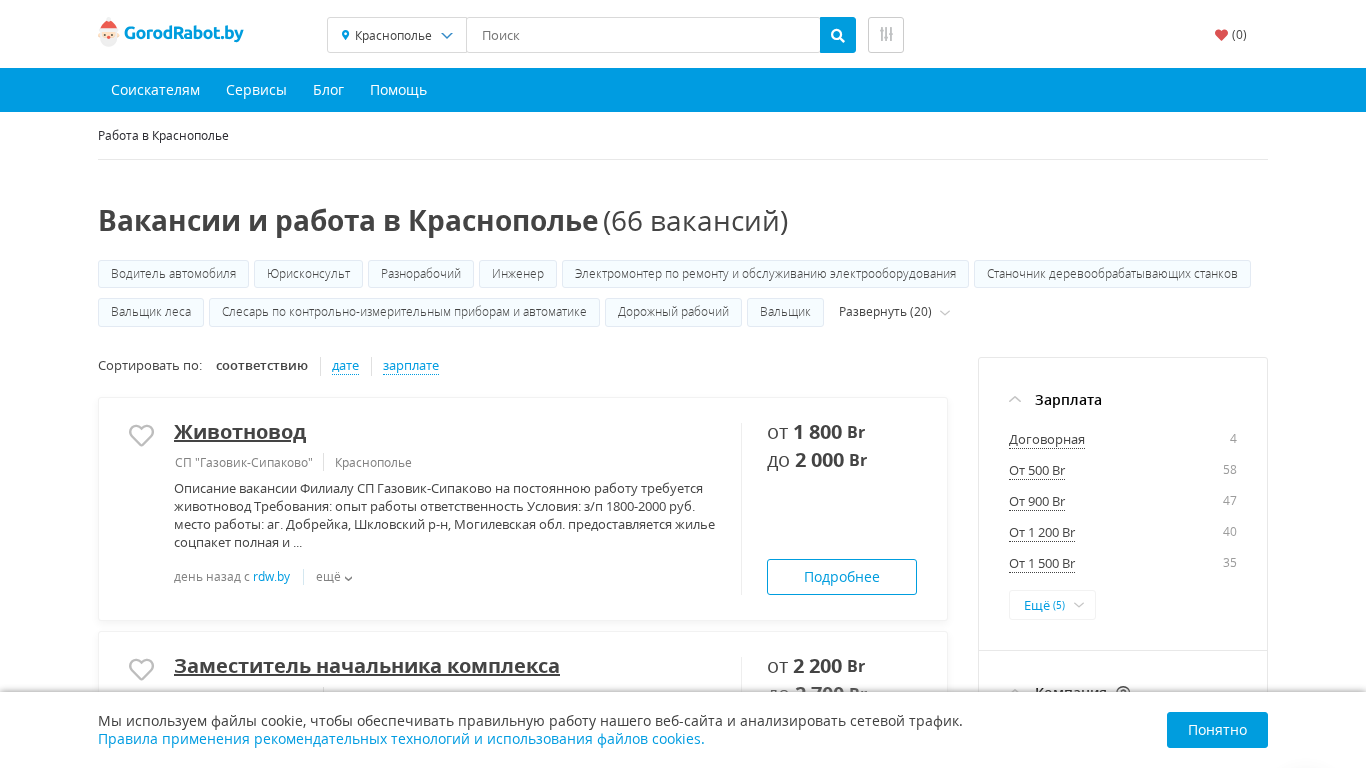The width and height of the screenshot is (1366, 768).
Task: Accept cookies with Понятно button
Action: pos(1217,730)
